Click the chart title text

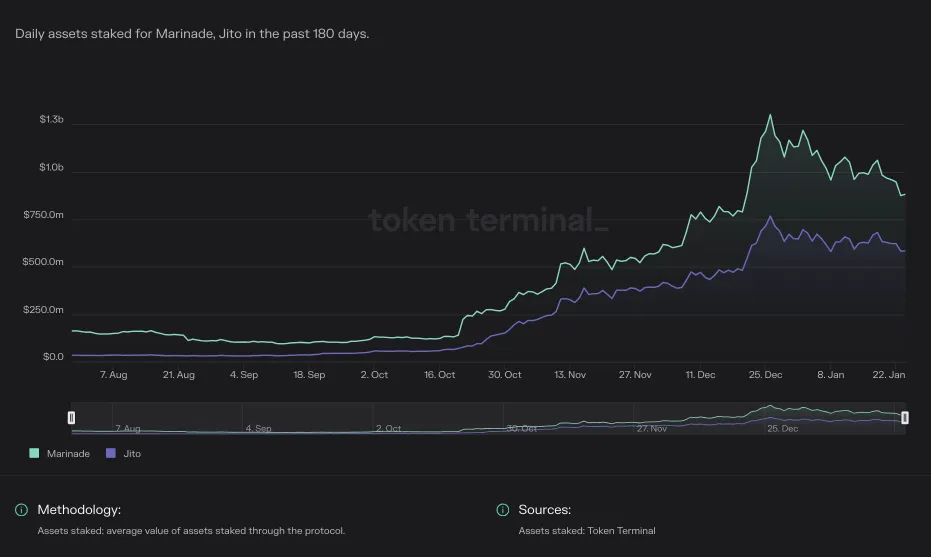pyautogui.click(x=192, y=34)
